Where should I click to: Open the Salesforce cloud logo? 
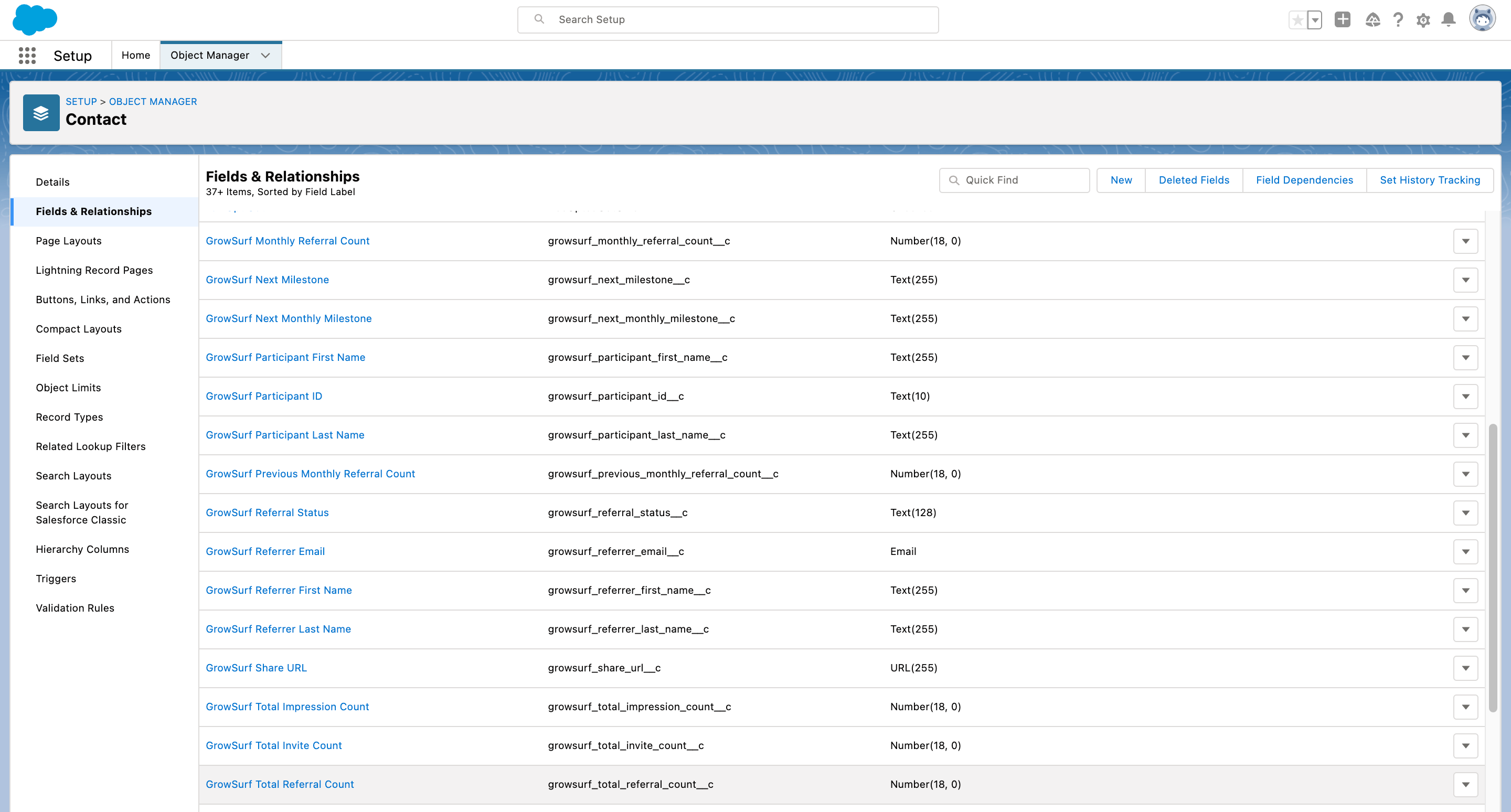[x=35, y=20]
